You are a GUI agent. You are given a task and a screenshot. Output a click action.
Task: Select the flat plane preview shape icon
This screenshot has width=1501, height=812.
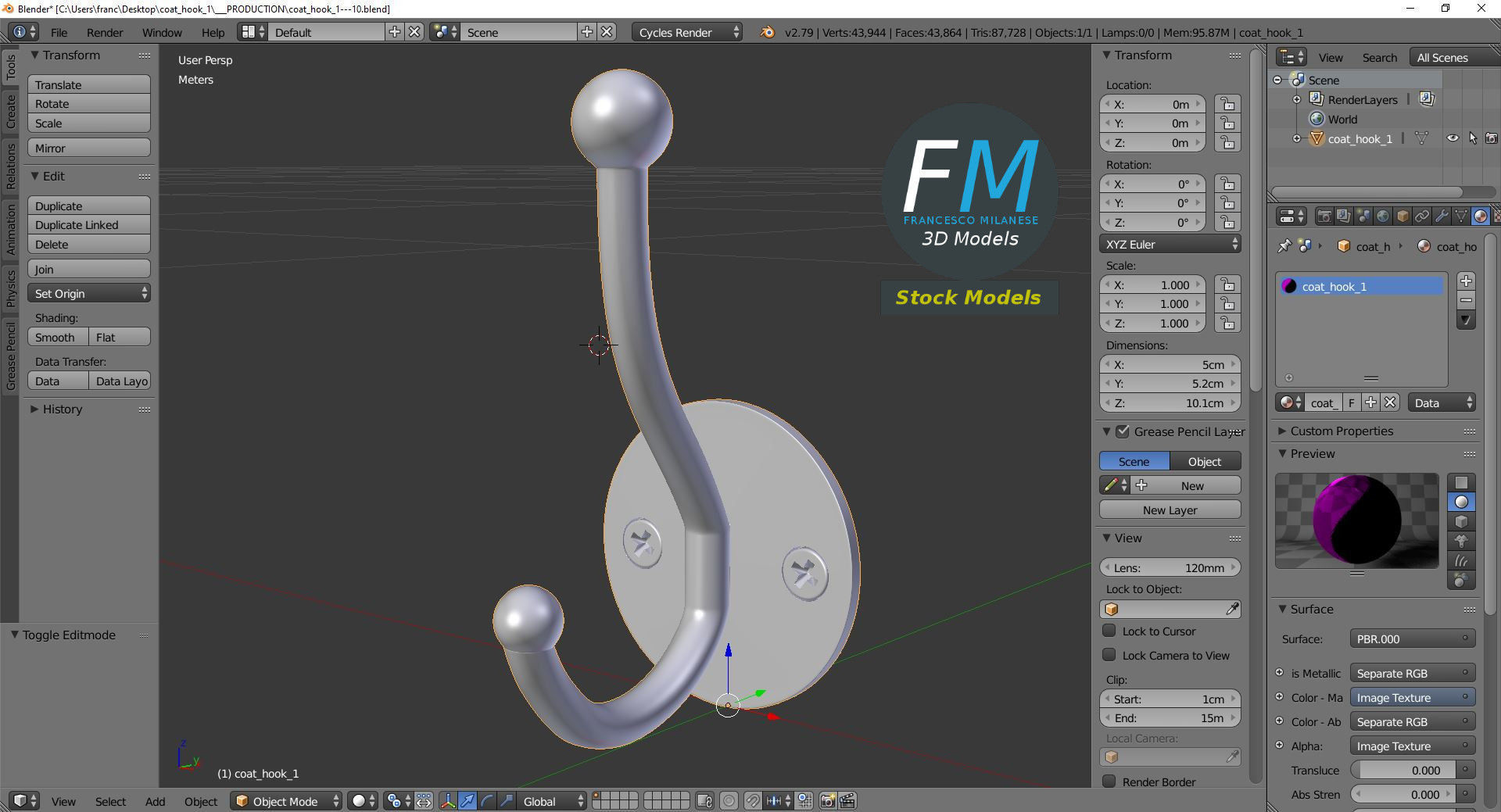tap(1461, 483)
